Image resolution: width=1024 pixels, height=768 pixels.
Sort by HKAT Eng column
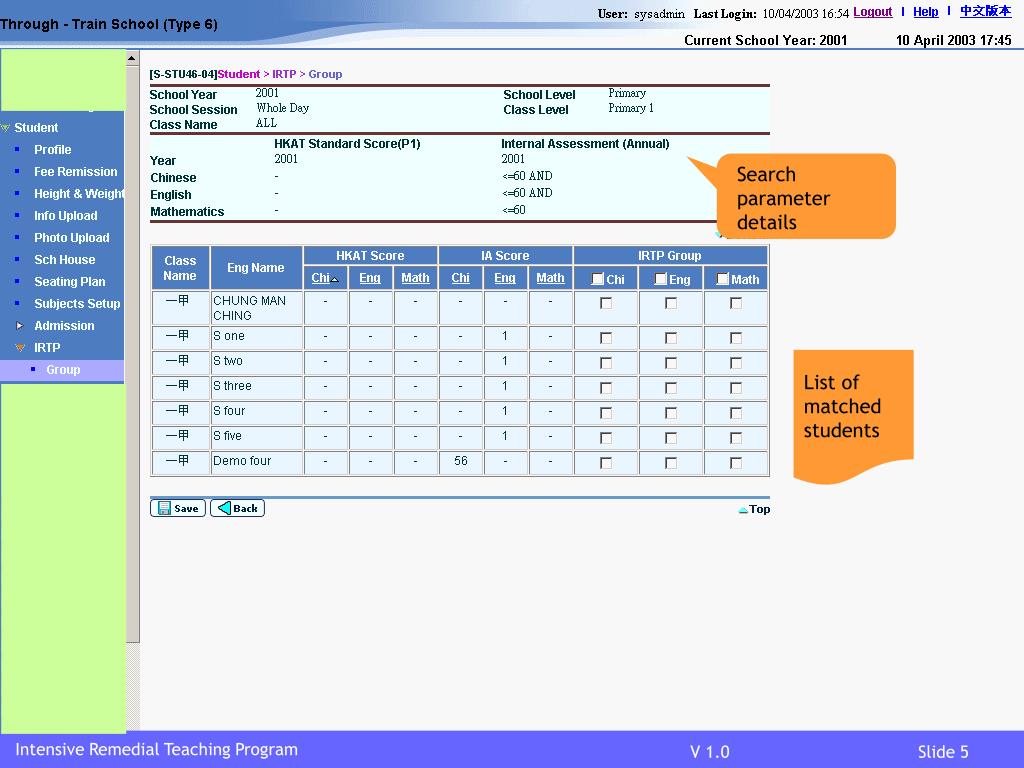370,278
